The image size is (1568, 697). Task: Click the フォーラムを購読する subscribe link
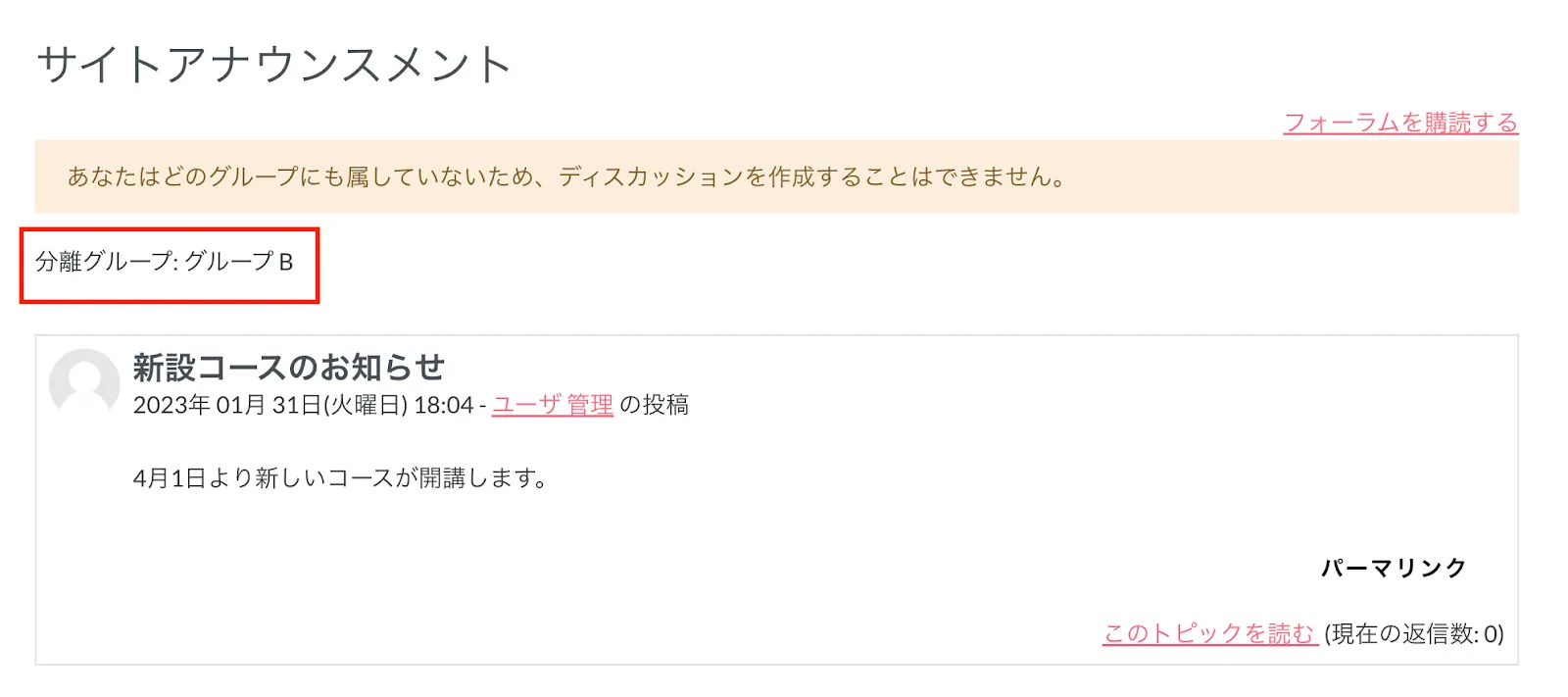click(1400, 123)
